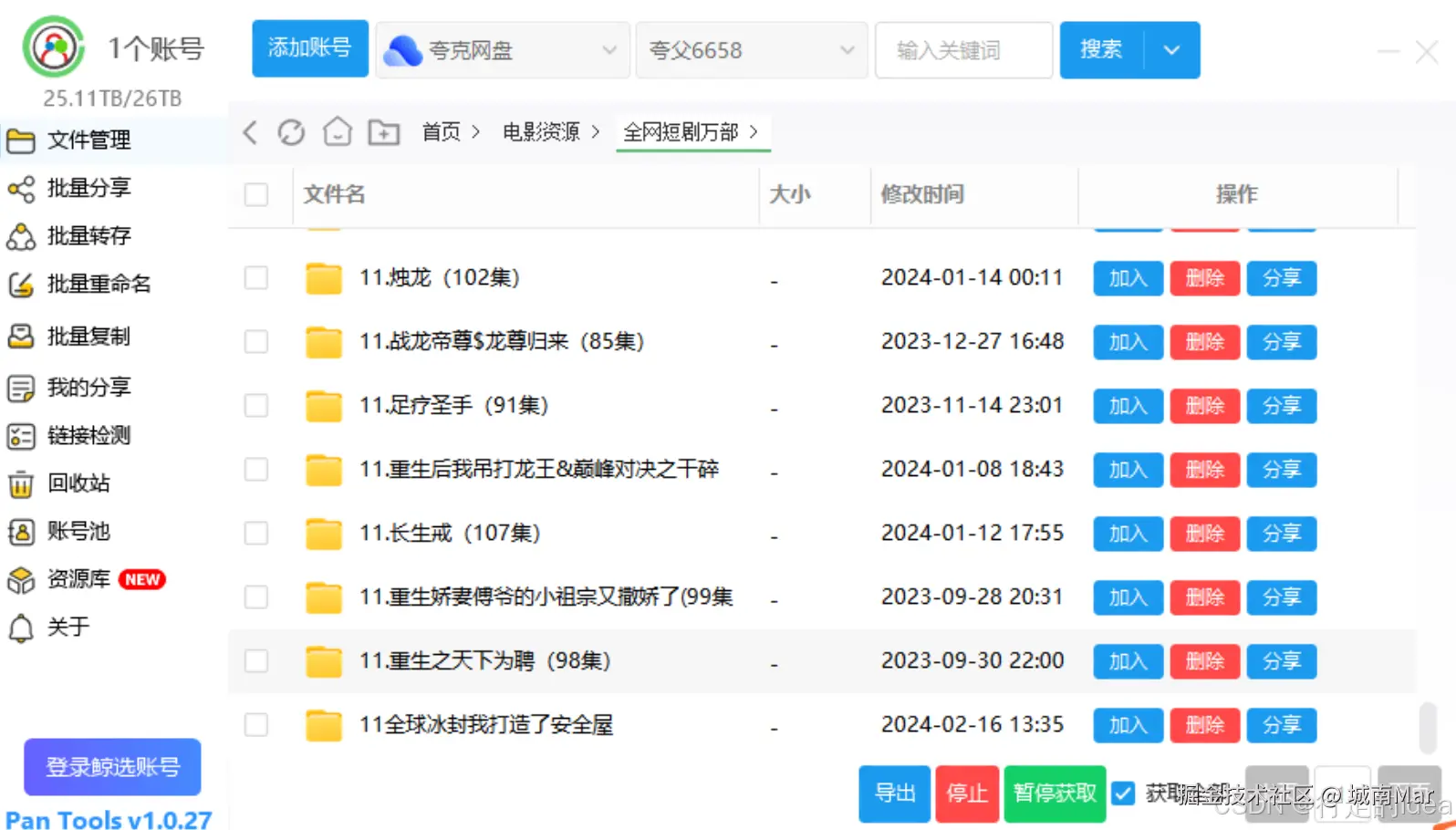Click the 夸克网盘 cloud icon
Screen dimensions: 1456x830
[402, 50]
